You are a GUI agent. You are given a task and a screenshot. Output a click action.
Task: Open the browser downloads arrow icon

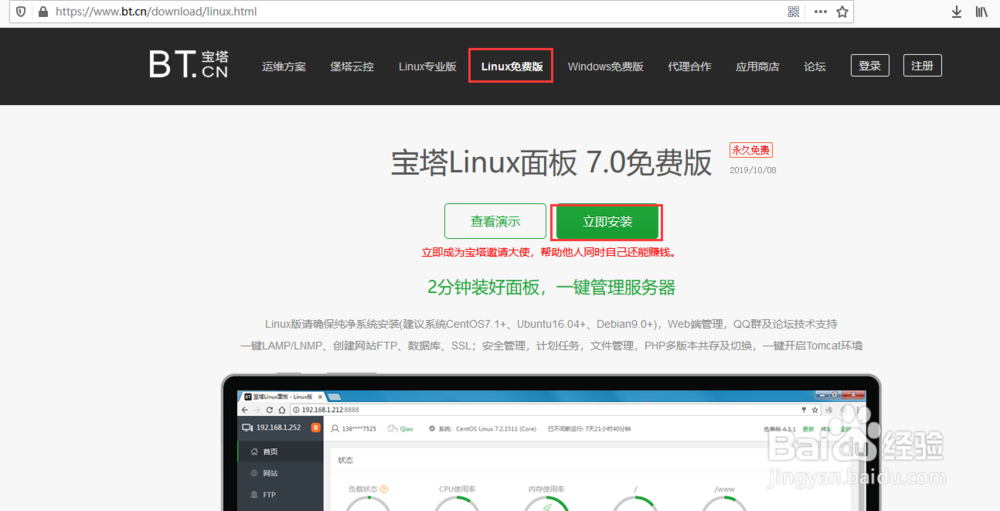[x=957, y=11]
